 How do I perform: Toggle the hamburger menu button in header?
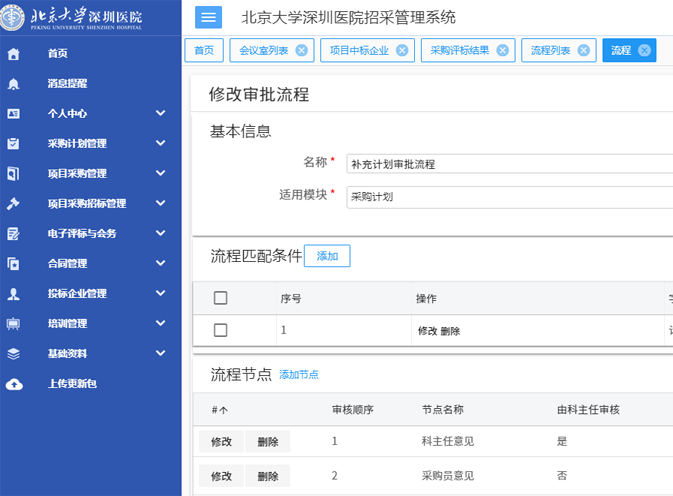coord(208,17)
